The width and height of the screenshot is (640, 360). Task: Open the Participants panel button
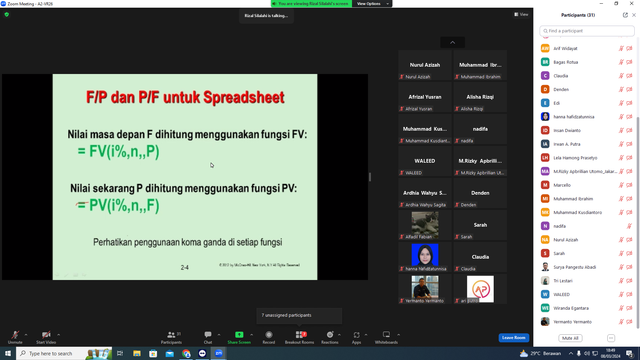pos(171,337)
